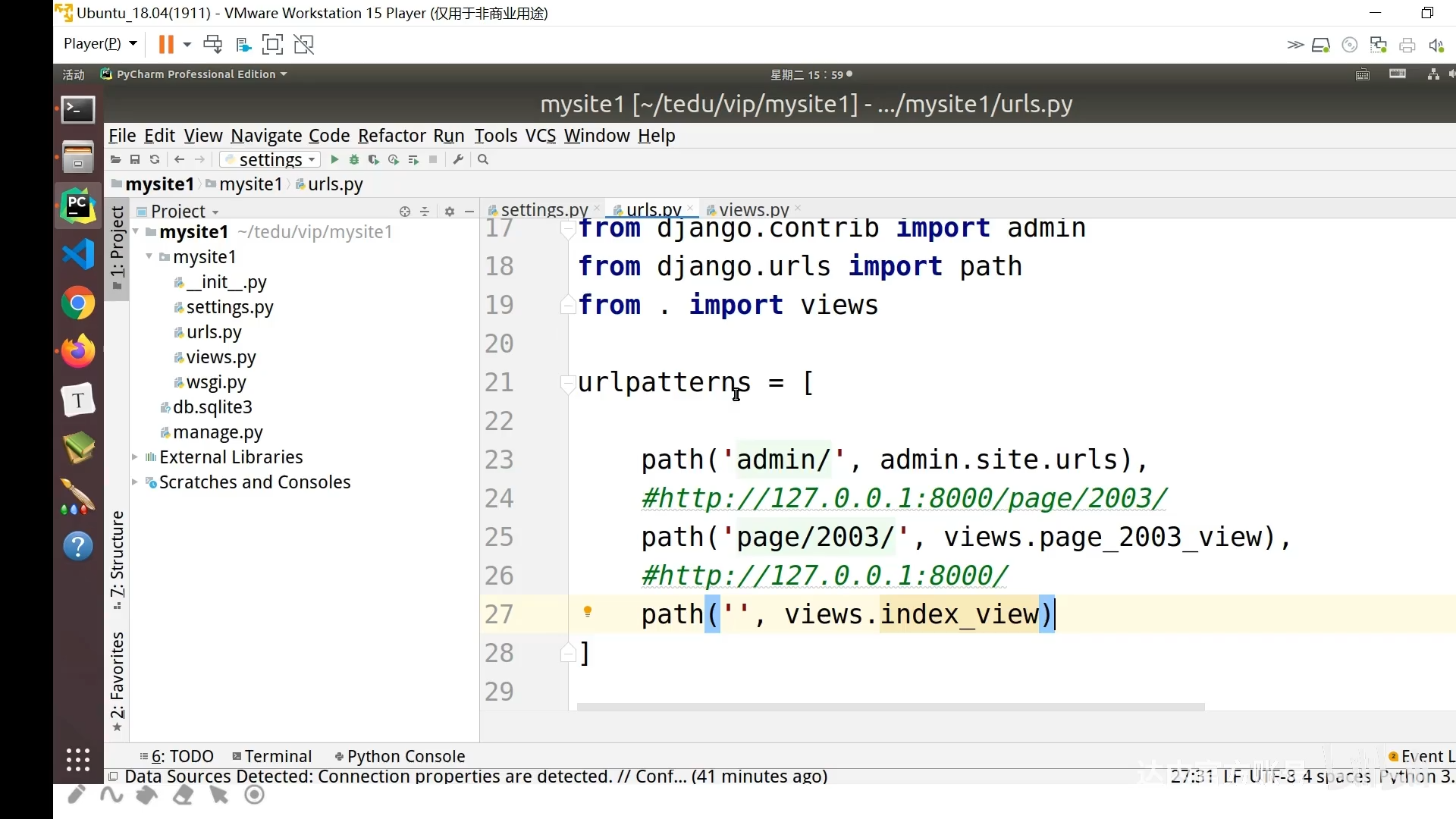This screenshot has height=819, width=1456.
Task: Open project settings wrench icon
Action: (x=458, y=159)
